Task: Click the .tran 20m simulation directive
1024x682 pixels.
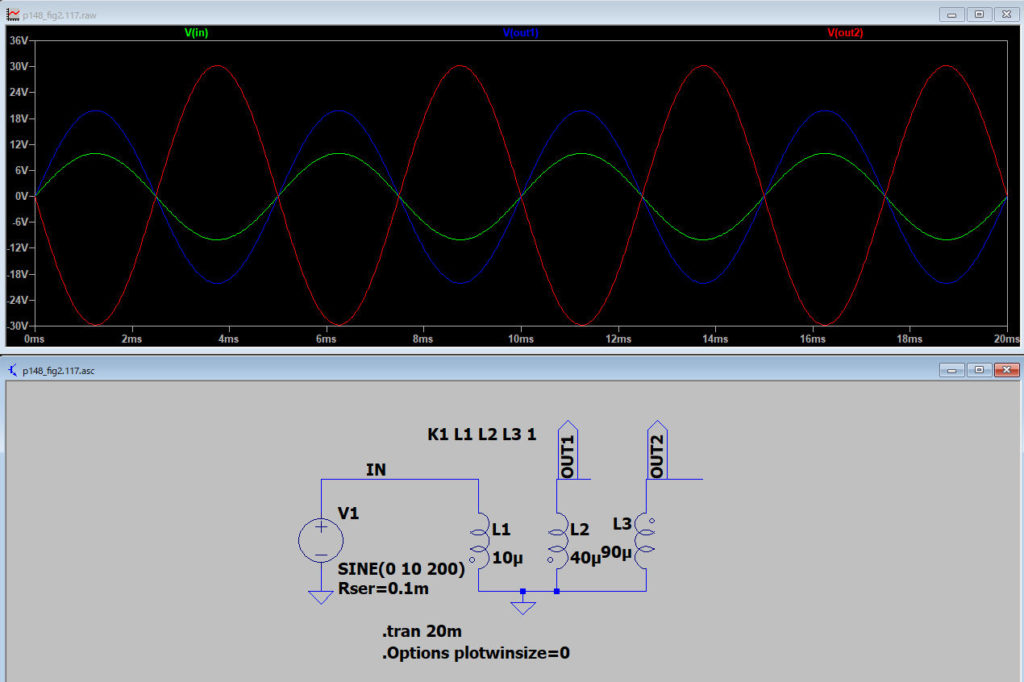Action: [421, 631]
